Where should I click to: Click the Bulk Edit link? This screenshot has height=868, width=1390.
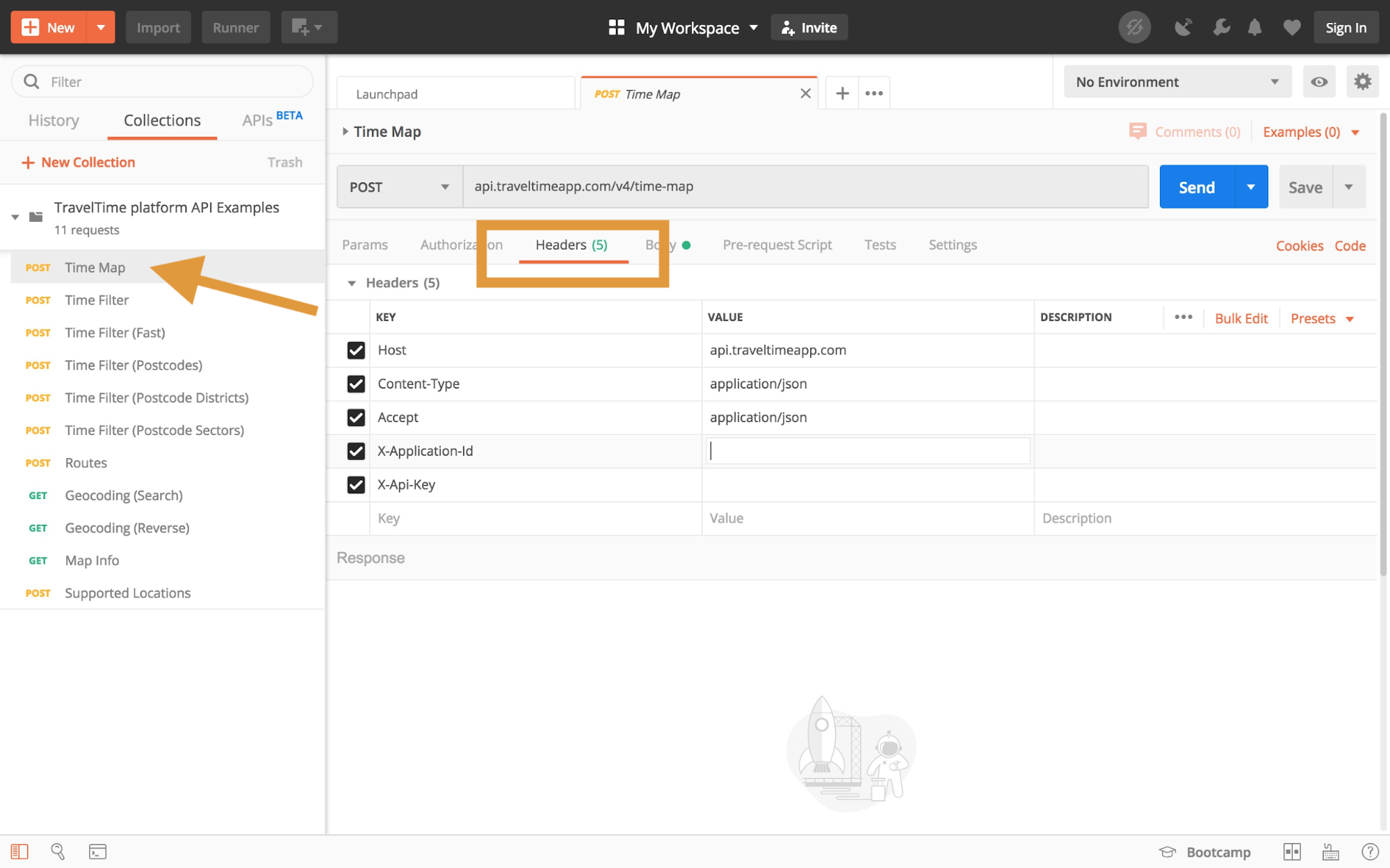(x=1241, y=318)
